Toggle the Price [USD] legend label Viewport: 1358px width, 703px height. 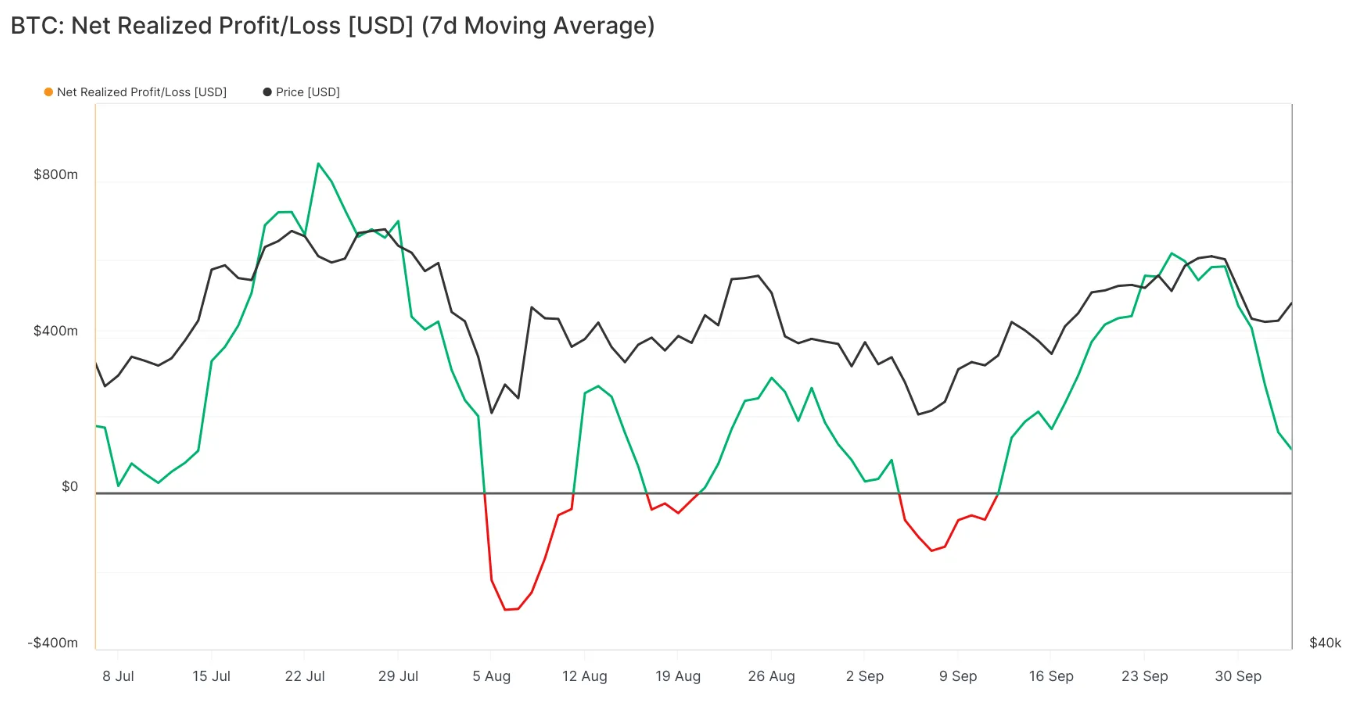coord(307,92)
